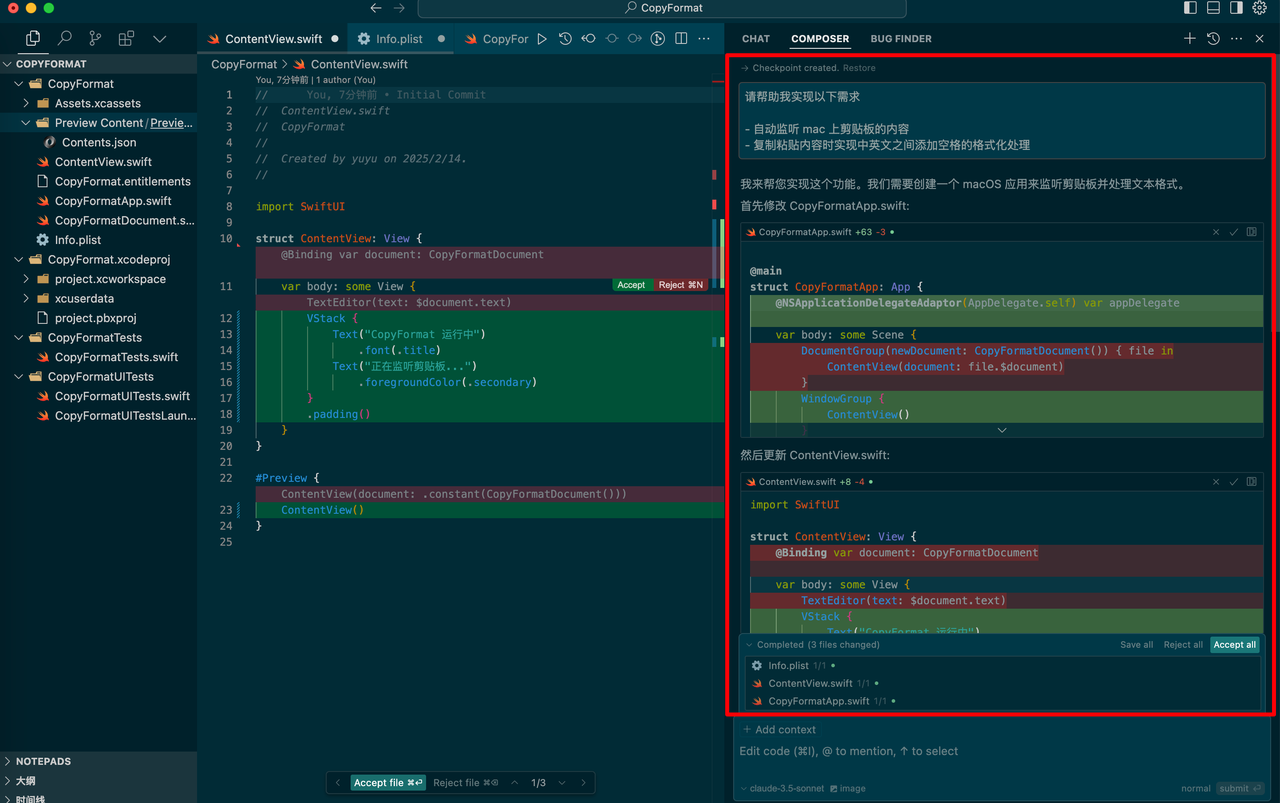Click Reject all in completed bar
Viewport: 1280px width, 803px height.
tap(1183, 645)
